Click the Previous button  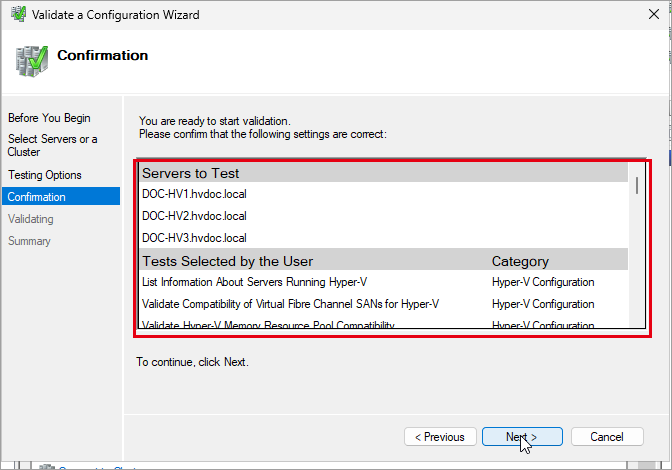tap(440, 437)
